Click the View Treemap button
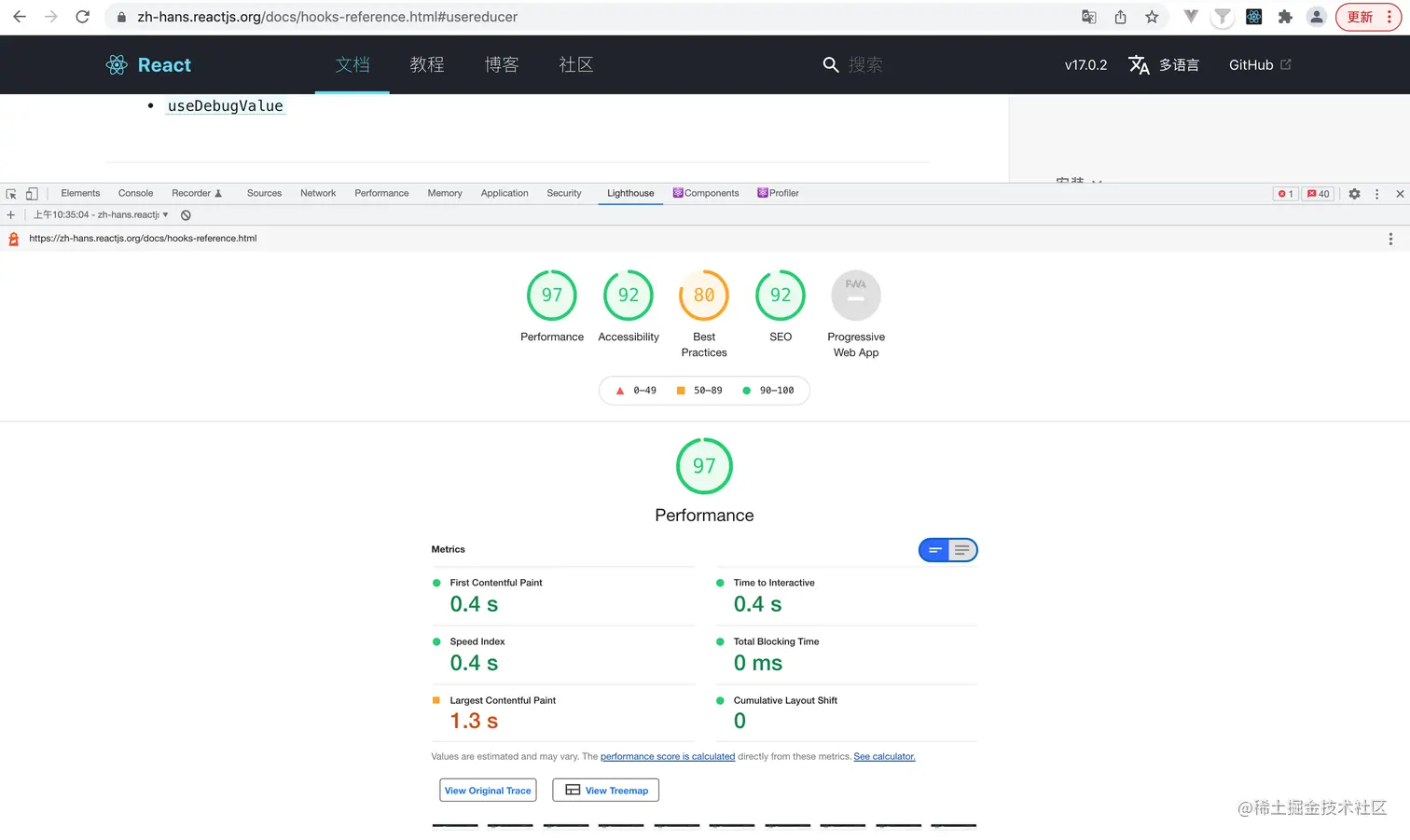The image size is (1410, 840). pos(606,791)
